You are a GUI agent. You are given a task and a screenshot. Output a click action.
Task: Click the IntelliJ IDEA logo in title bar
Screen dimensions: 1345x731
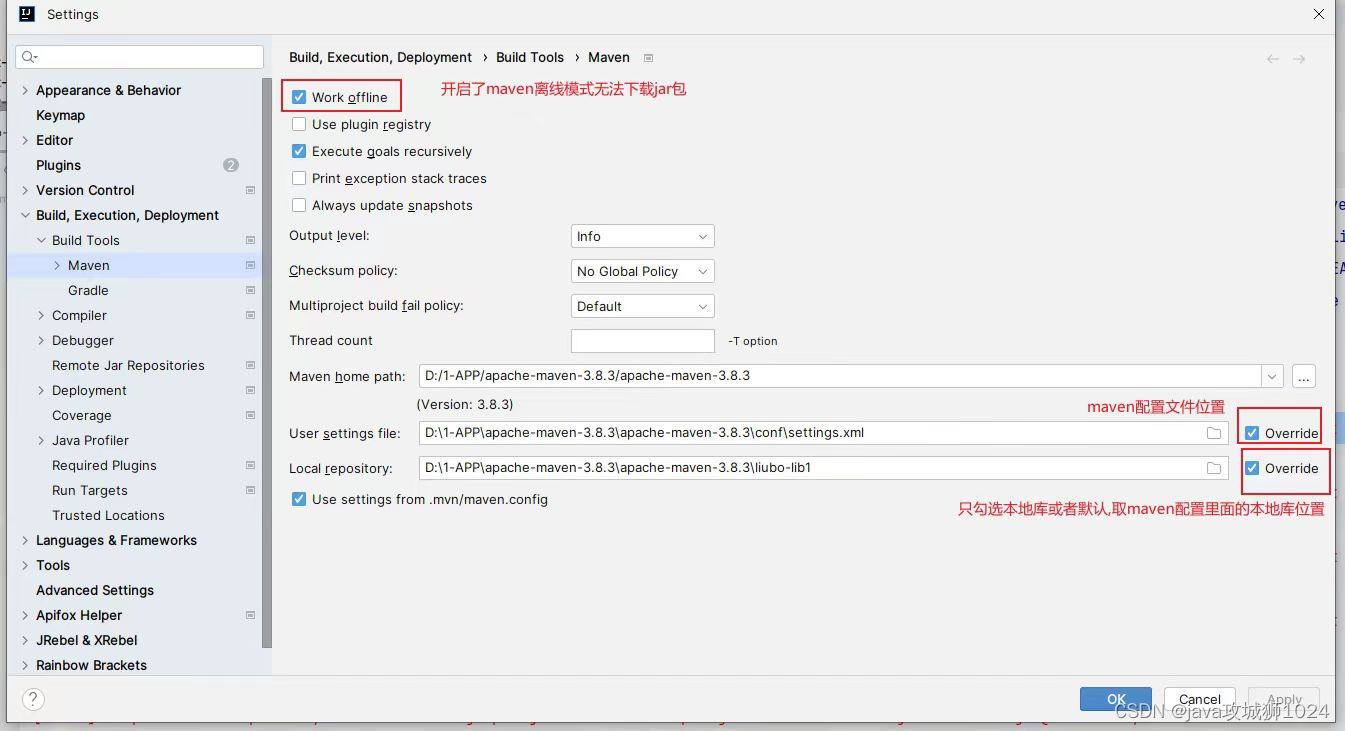tap(27, 14)
